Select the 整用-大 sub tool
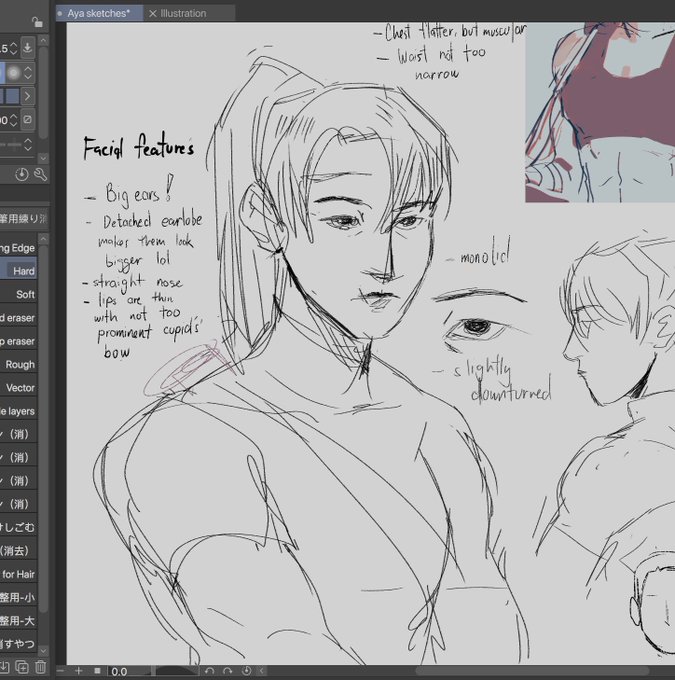 18,621
